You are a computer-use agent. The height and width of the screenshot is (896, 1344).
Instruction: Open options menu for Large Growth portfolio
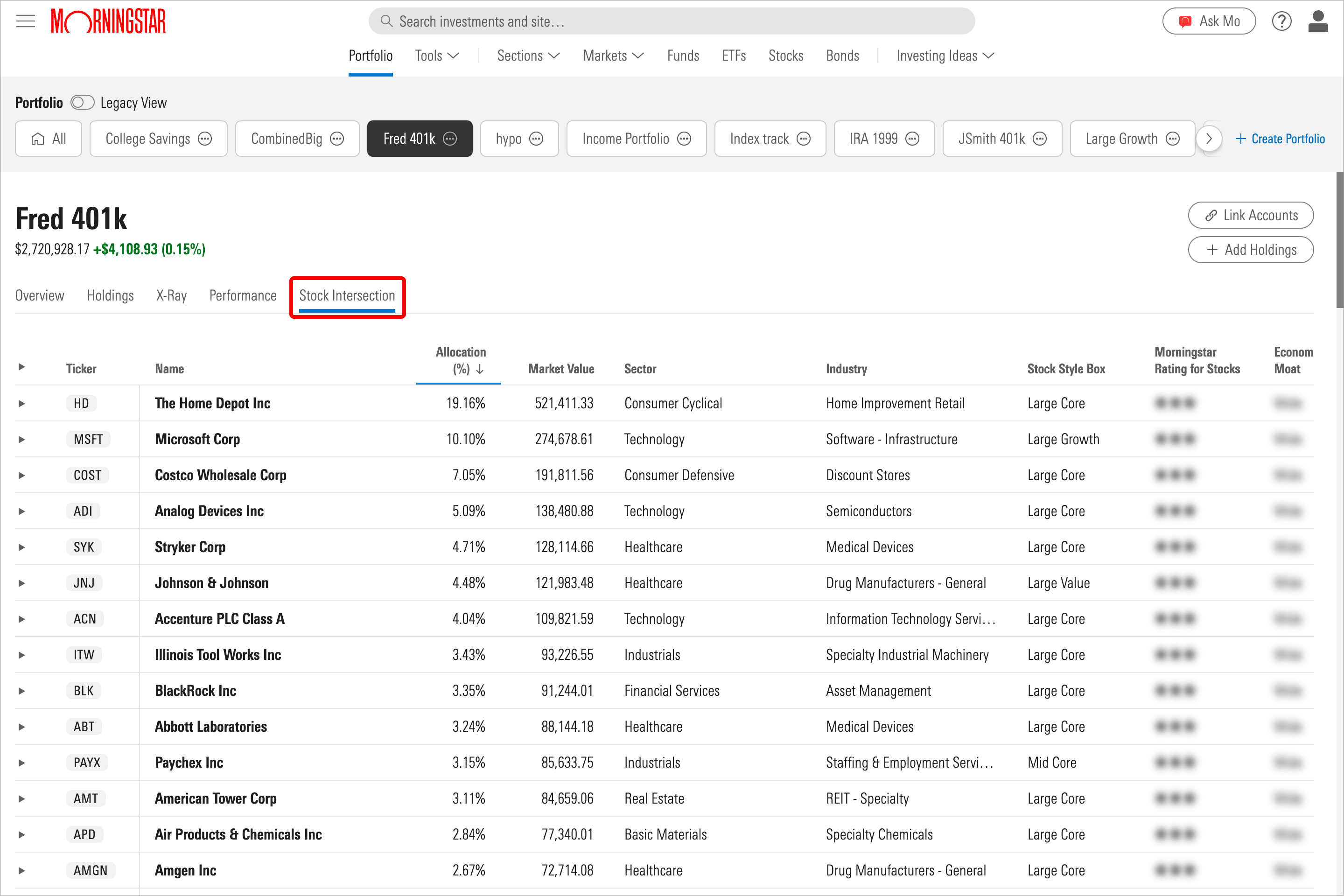point(1173,139)
